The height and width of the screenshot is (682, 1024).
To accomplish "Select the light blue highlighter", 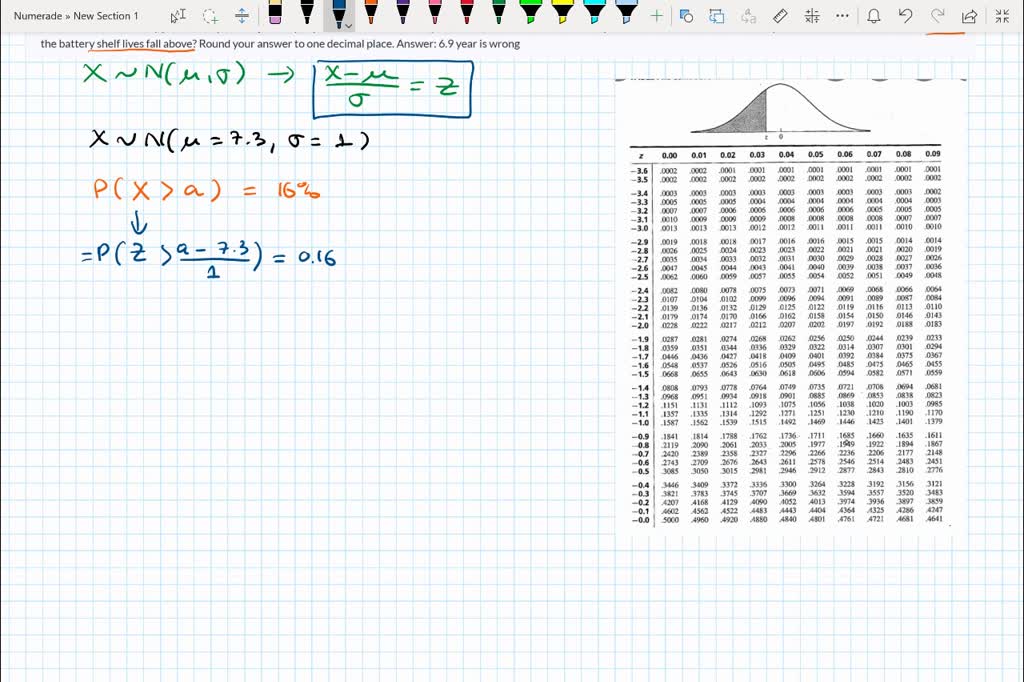I will pyautogui.click(x=627, y=13).
